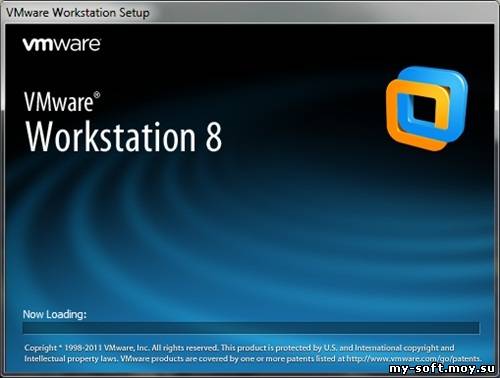The image size is (500, 378).
Task: Click the VMware Workstation overlapping squares icon
Action: (427, 108)
